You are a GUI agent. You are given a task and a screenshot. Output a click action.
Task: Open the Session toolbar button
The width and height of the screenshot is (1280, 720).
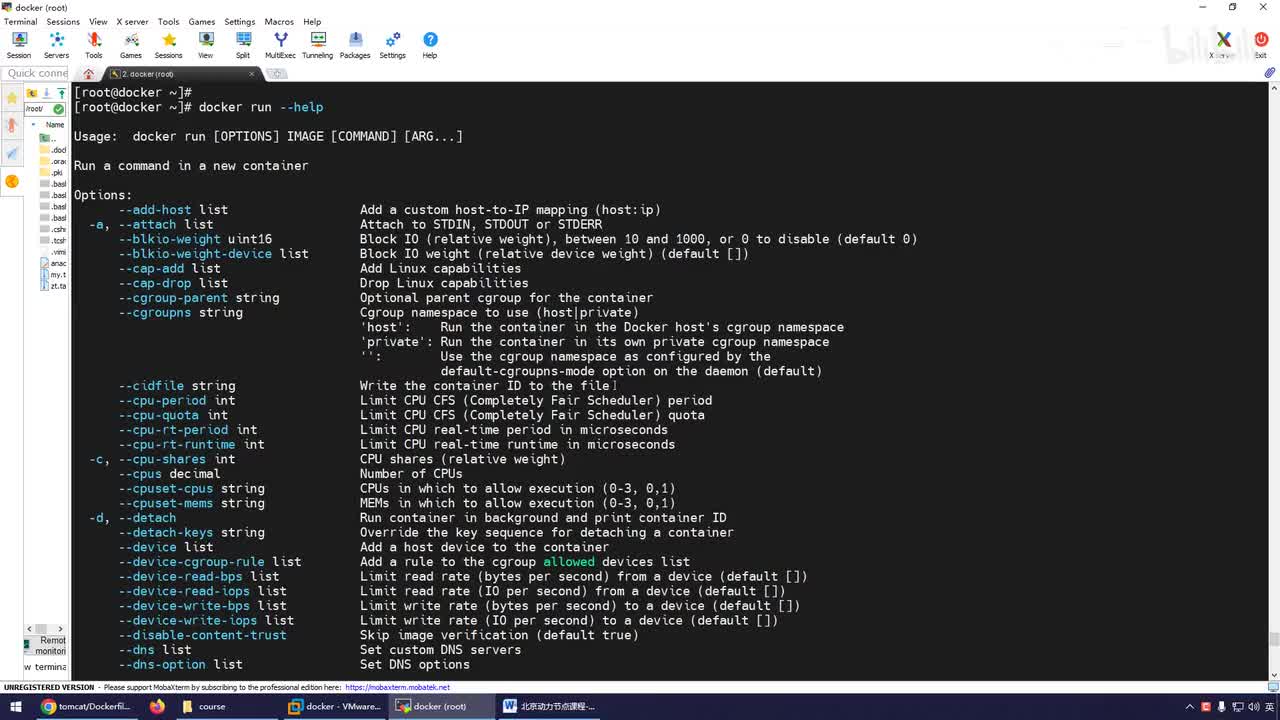[x=19, y=45]
